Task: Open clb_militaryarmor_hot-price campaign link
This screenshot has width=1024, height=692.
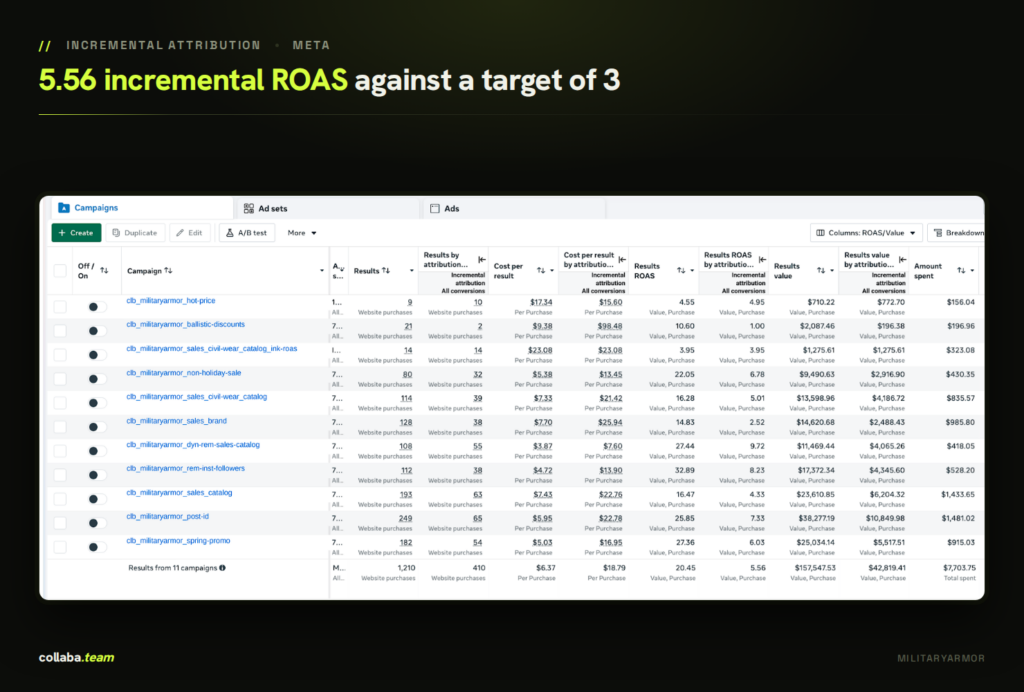Action: [x=170, y=300]
